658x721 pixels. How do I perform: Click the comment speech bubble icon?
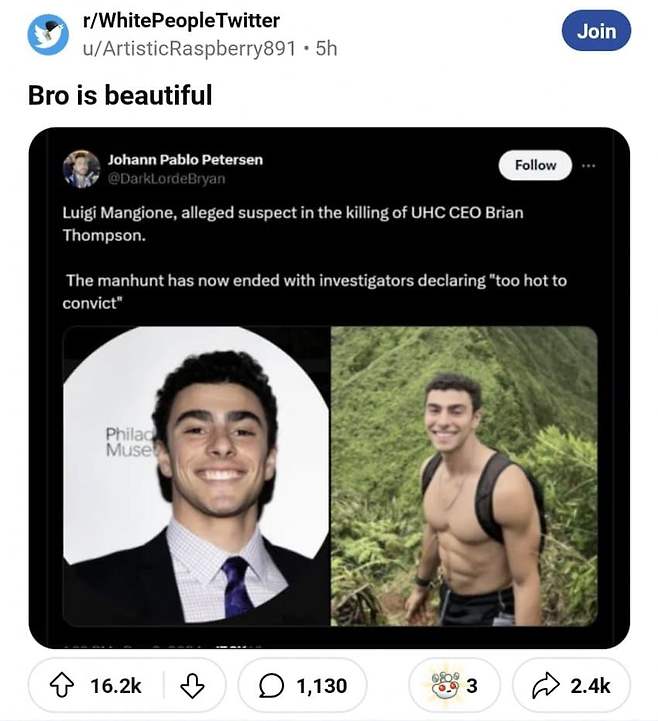271,685
